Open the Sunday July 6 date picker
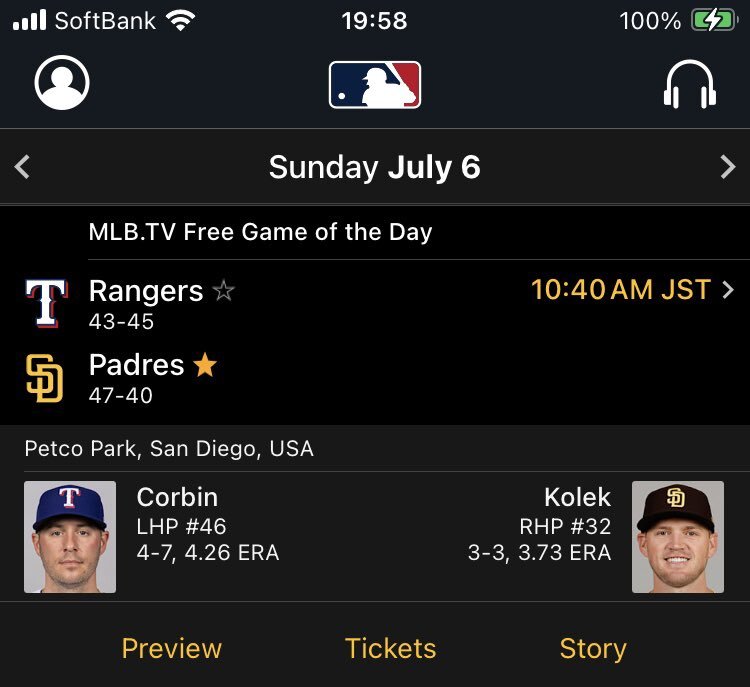This screenshot has width=750, height=687. click(x=375, y=167)
